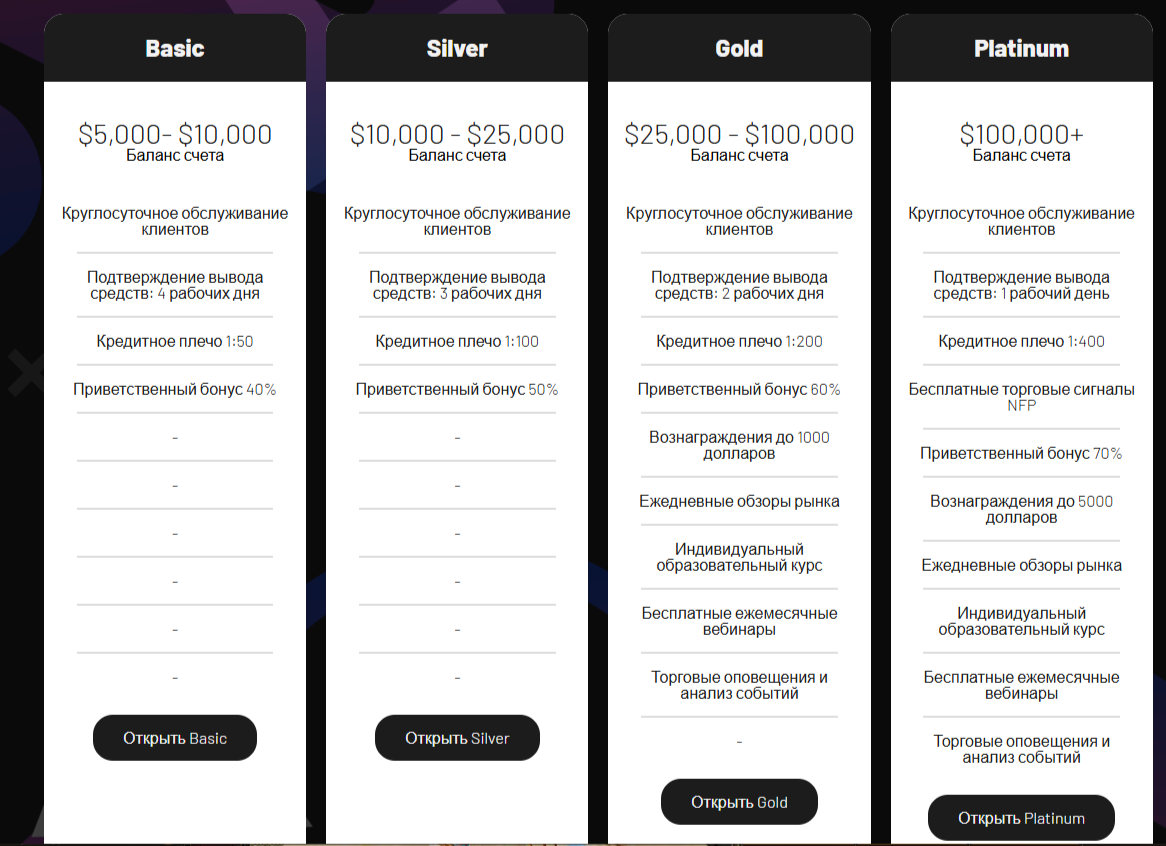This screenshot has height=846, width=1166.
Task: Select the Basic plan header
Action: [x=174, y=47]
